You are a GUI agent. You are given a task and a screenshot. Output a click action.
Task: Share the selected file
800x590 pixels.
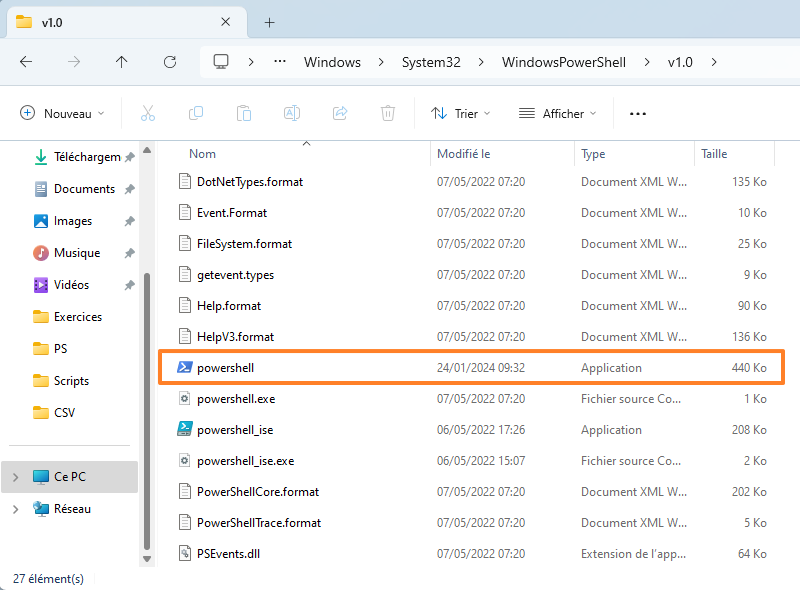340,113
